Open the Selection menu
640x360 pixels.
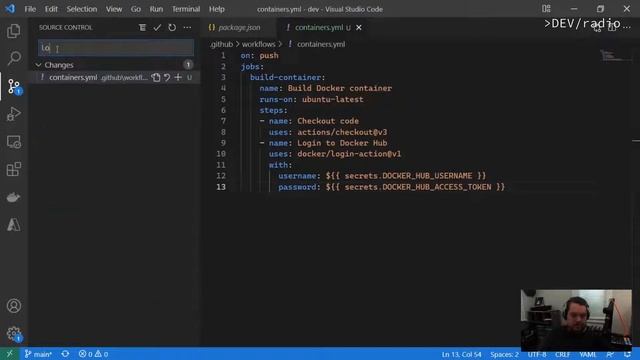pos(82,9)
